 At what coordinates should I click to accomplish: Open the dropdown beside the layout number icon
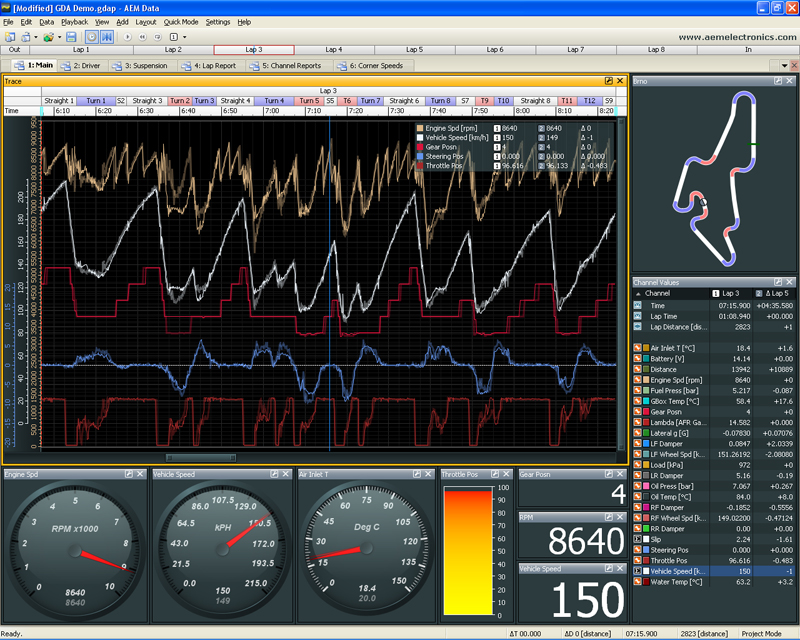pos(184,35)
